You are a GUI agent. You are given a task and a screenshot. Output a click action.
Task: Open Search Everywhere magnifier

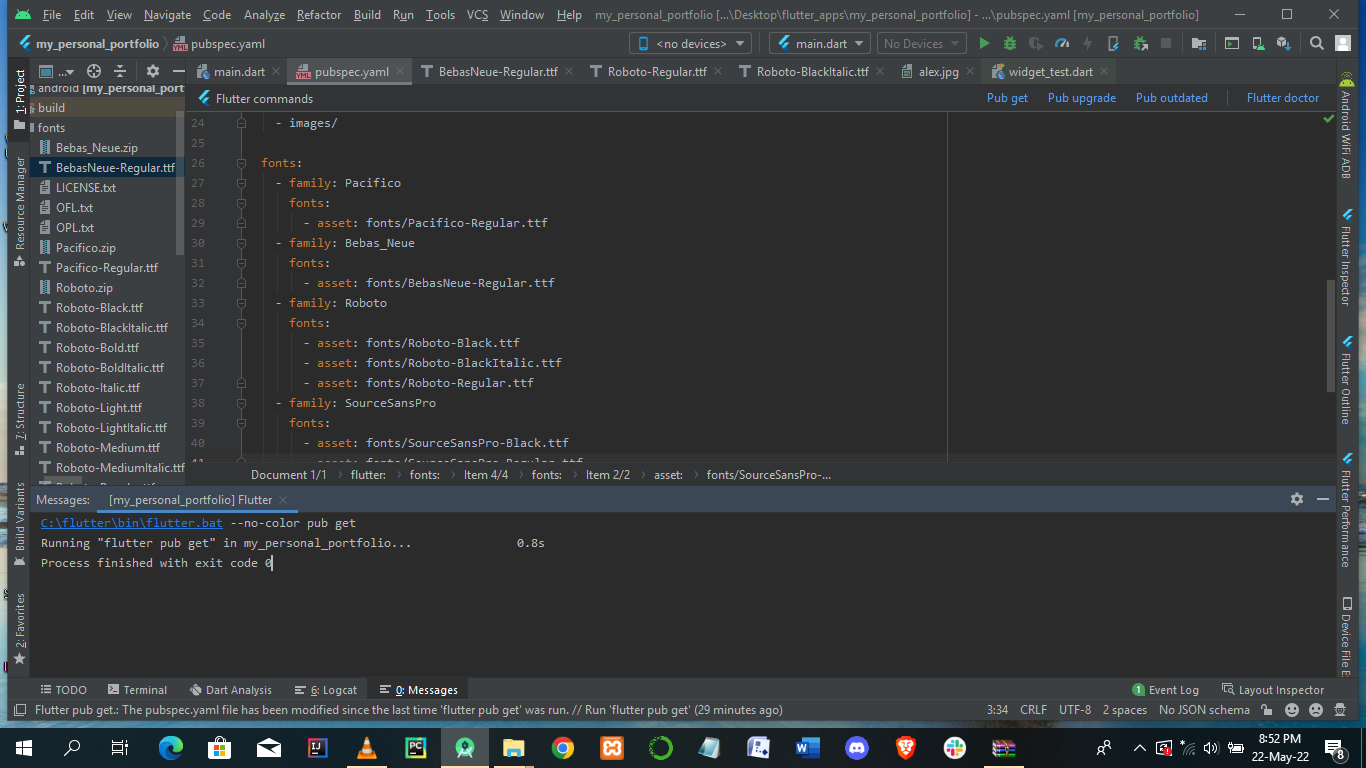pyautogui.click(x=1317, y=44)
